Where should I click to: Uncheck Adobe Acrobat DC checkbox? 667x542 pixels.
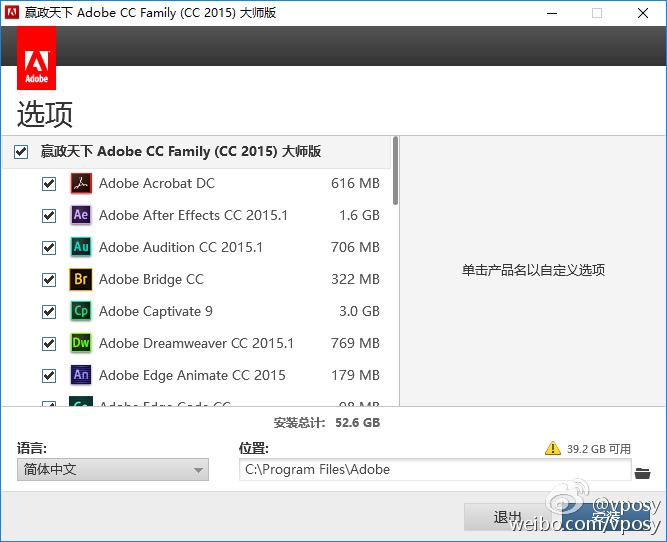point(49,184)
